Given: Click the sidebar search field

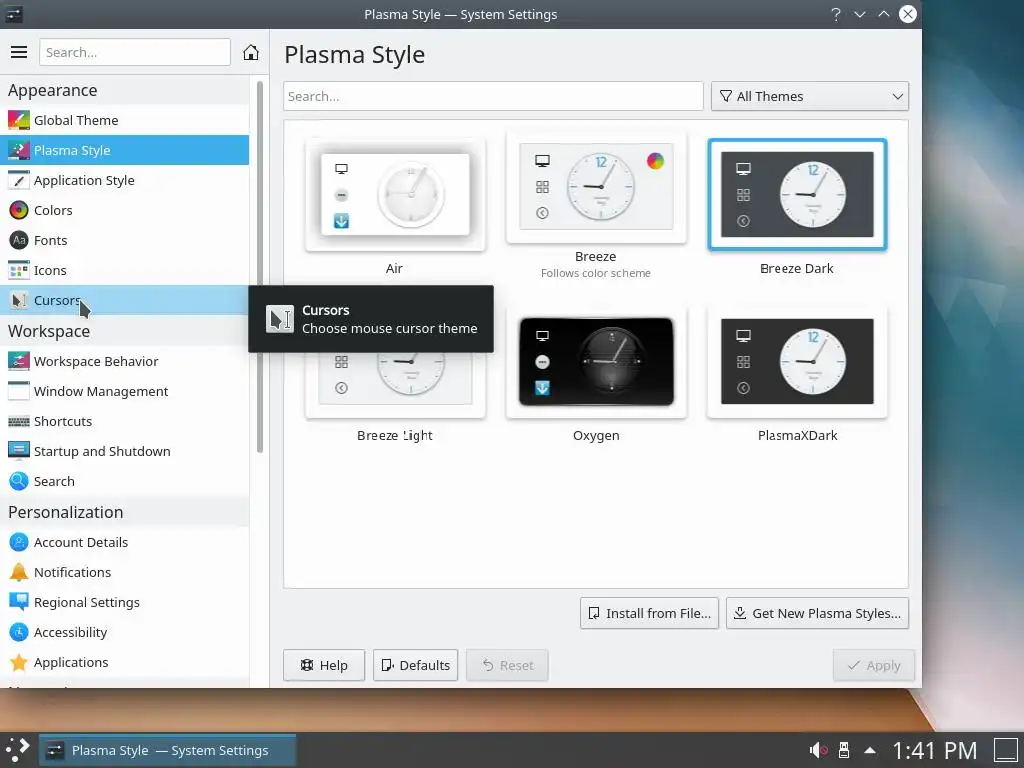Looking at the screenshot, I should pyautogui.click(x=135, y=52).
